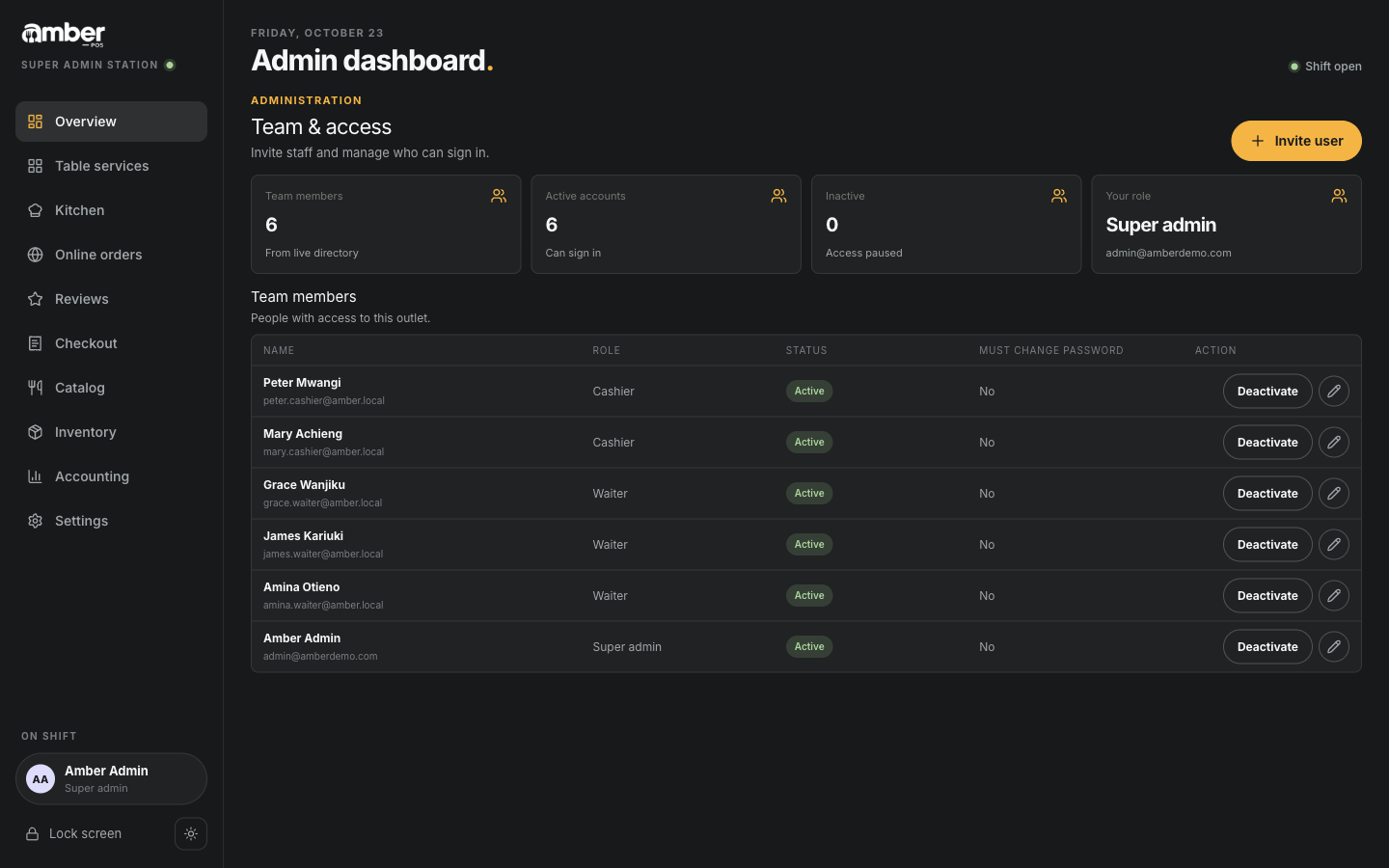This screenshot has width=1389, height=868.
Task: Deactivate Peter Mwangi's account
Action: coord(1267,392)
